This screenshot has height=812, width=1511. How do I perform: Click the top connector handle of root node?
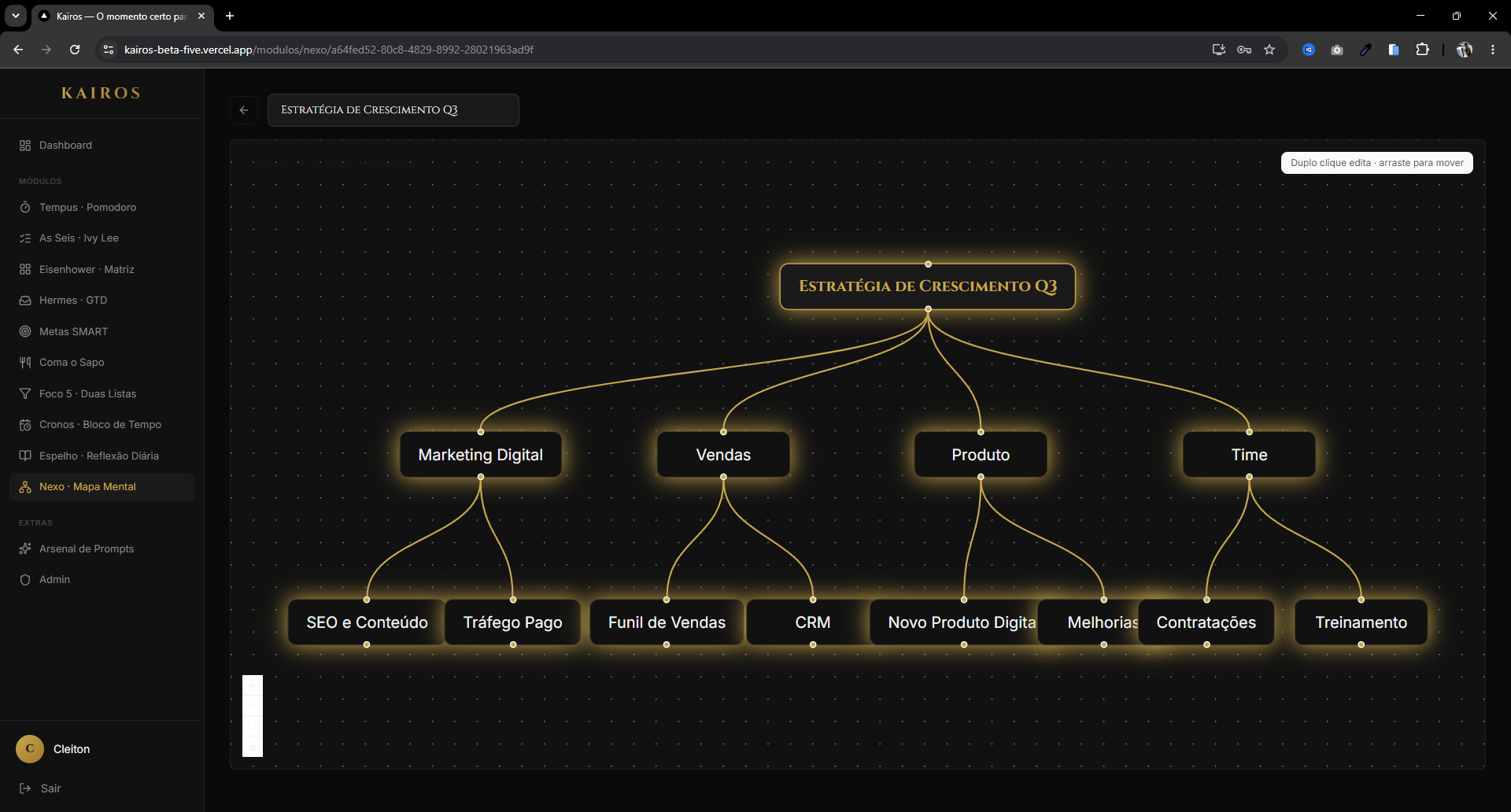[928, 264]
